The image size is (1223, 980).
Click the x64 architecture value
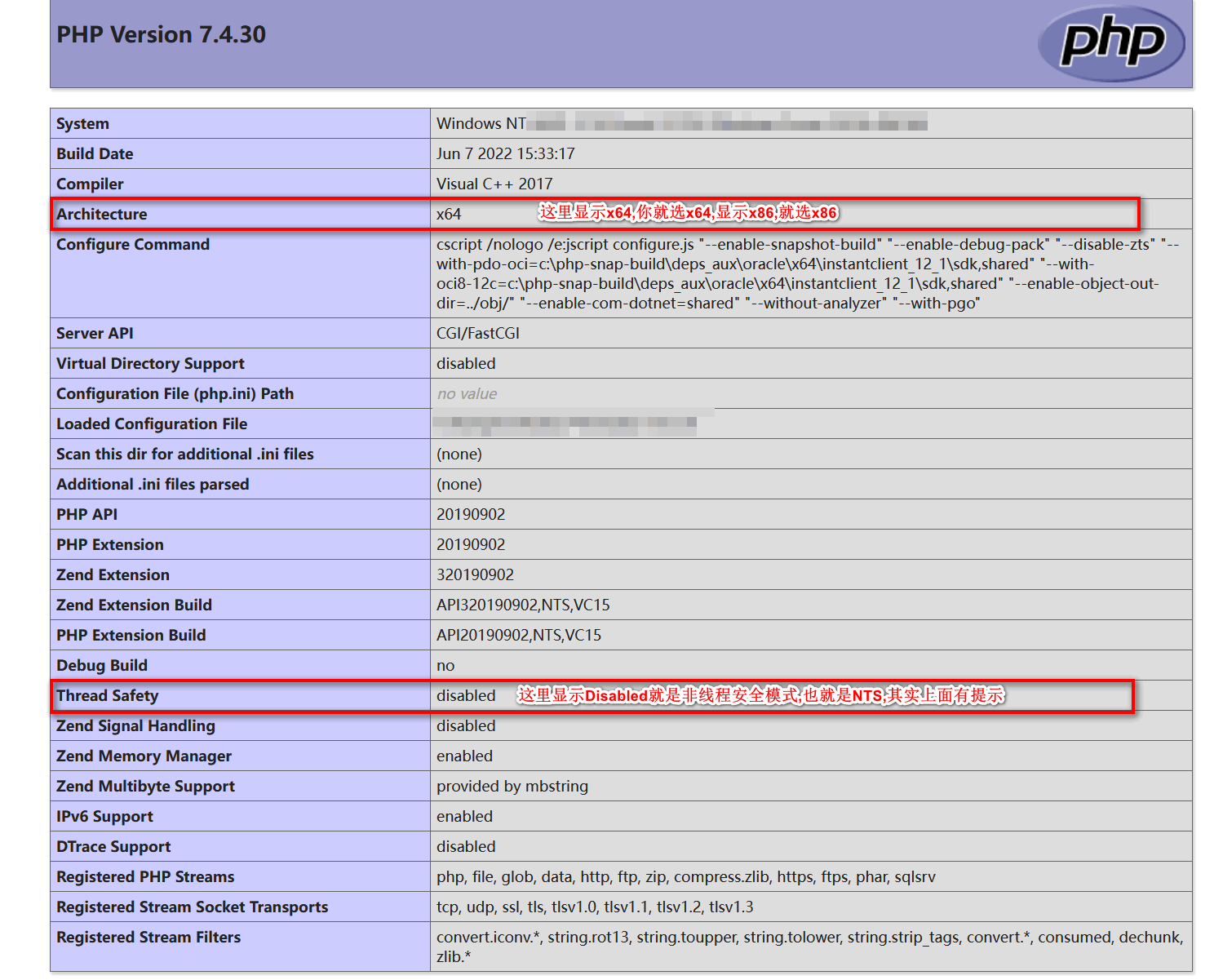coord(449,214)
